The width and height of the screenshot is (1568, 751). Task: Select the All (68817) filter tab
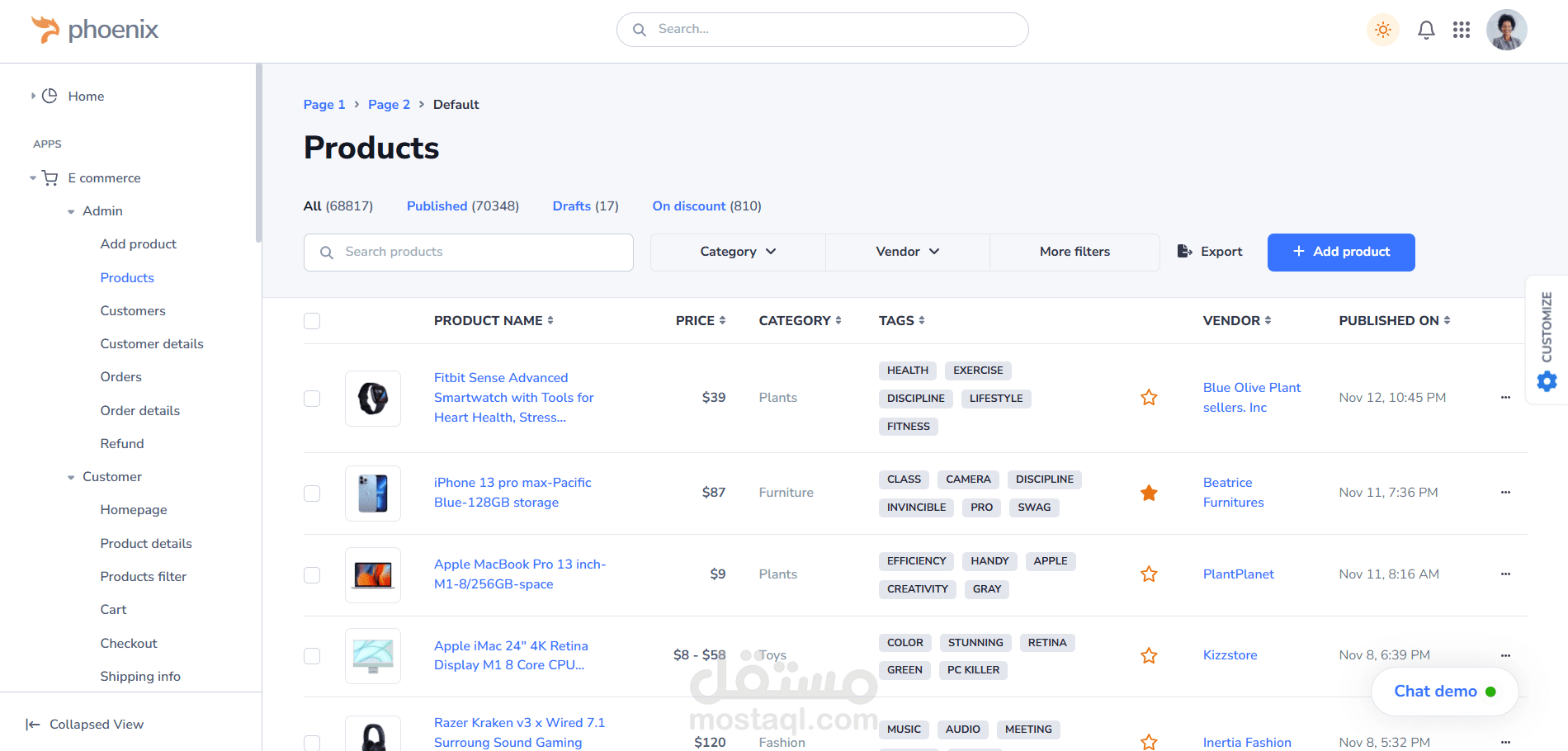pyautogui.click(x=338, y=205)
